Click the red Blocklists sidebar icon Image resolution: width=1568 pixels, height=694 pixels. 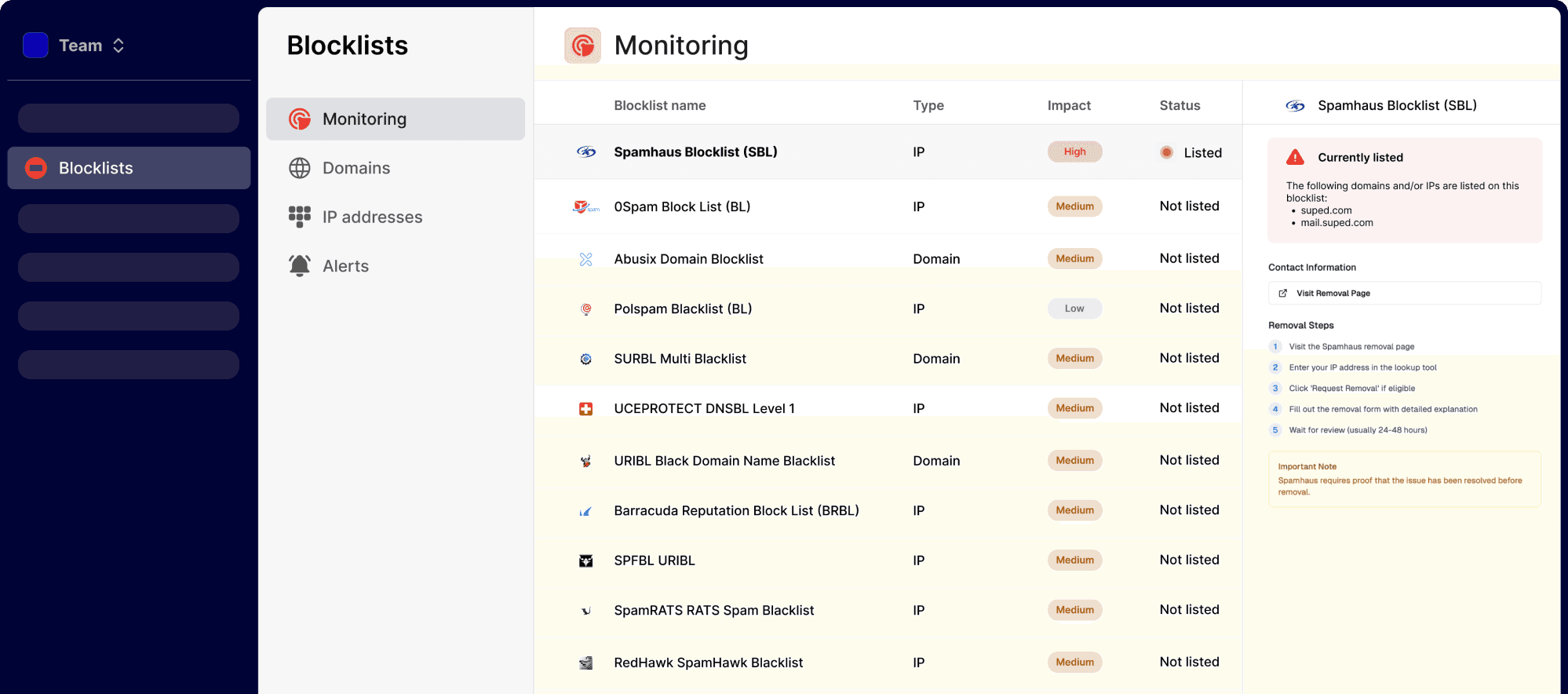pos(36,168)
